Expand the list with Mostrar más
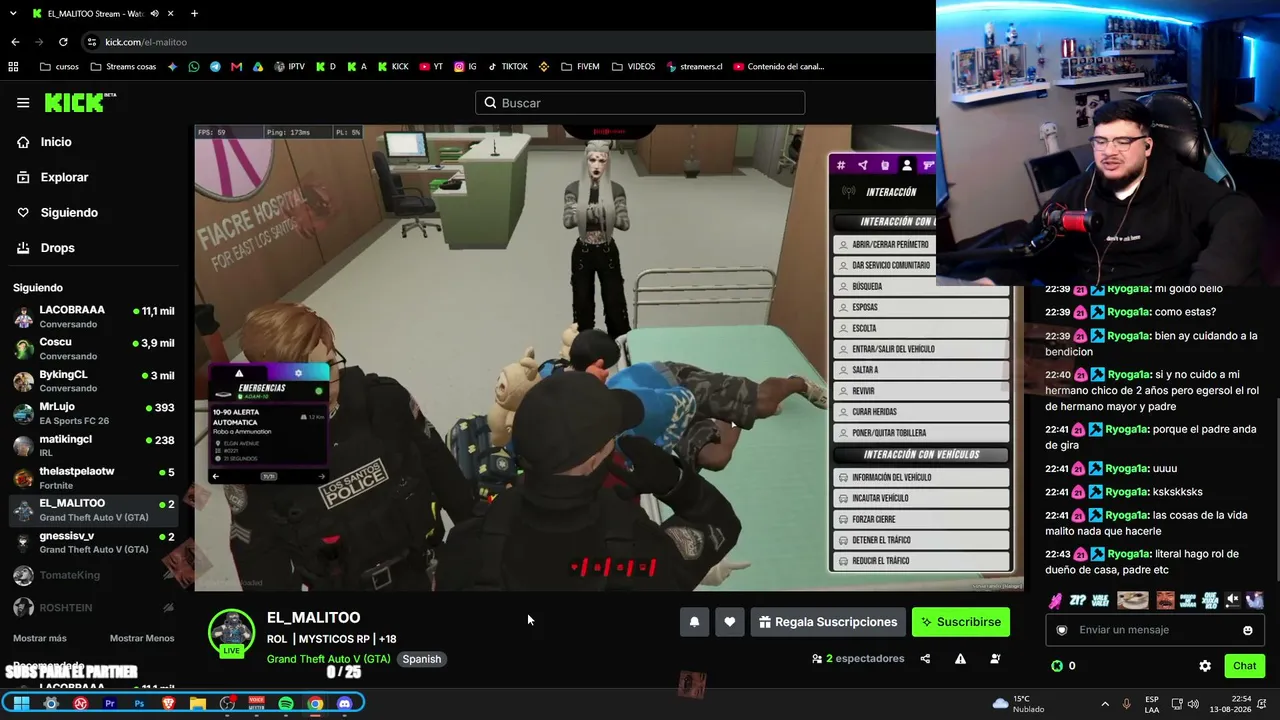This screenshot has width=1280, height=720. tap(40, 638)
